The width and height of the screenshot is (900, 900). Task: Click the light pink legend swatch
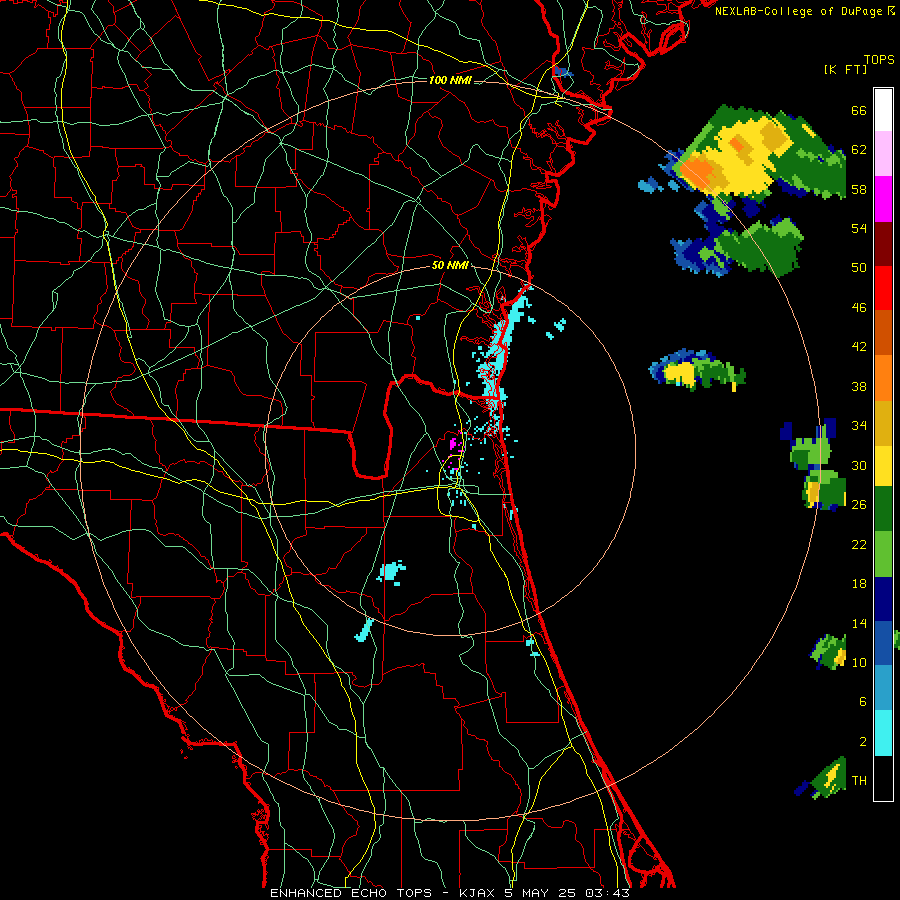pos(883,154)
